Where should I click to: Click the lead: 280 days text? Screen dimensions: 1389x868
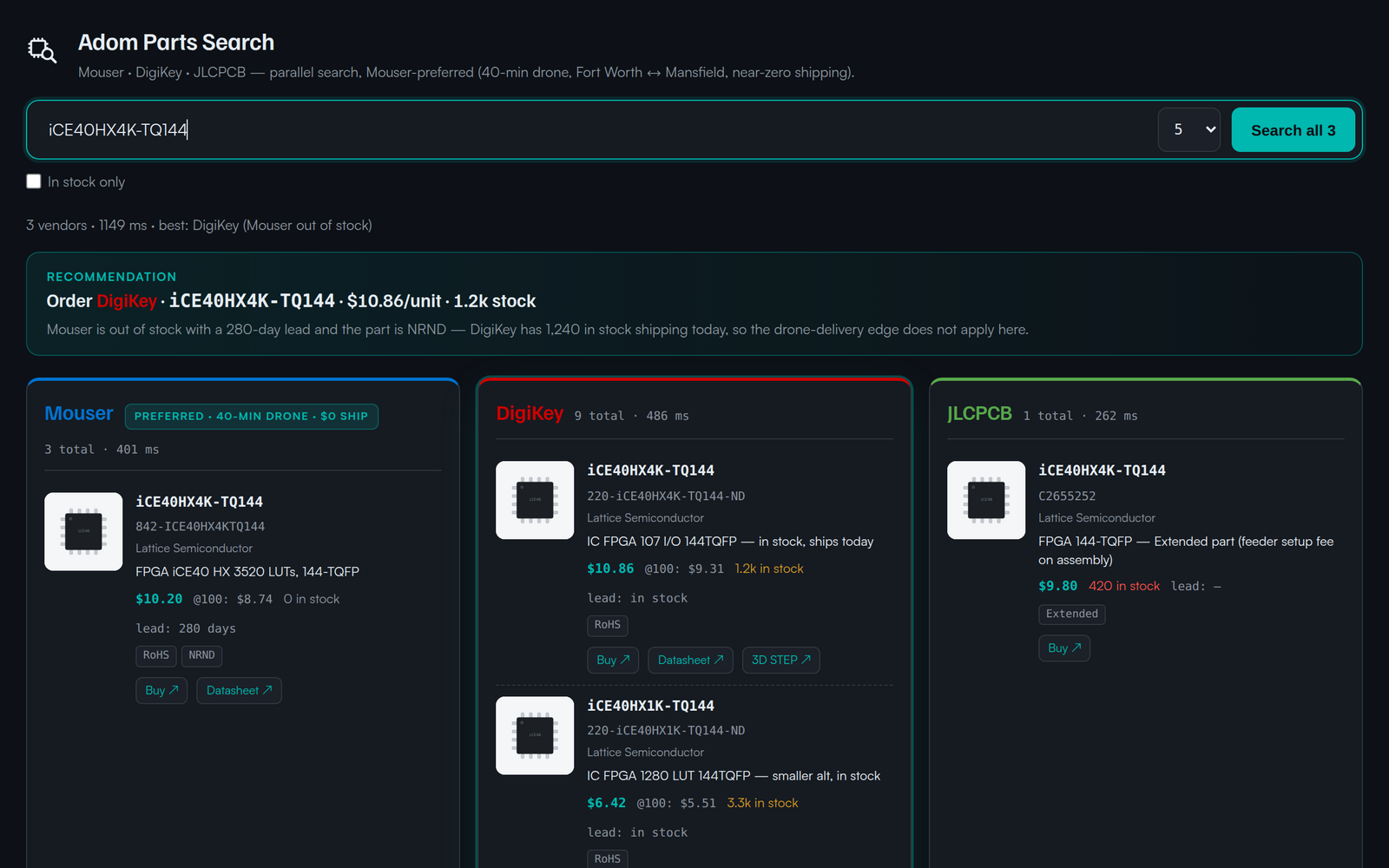click(186, 628)
